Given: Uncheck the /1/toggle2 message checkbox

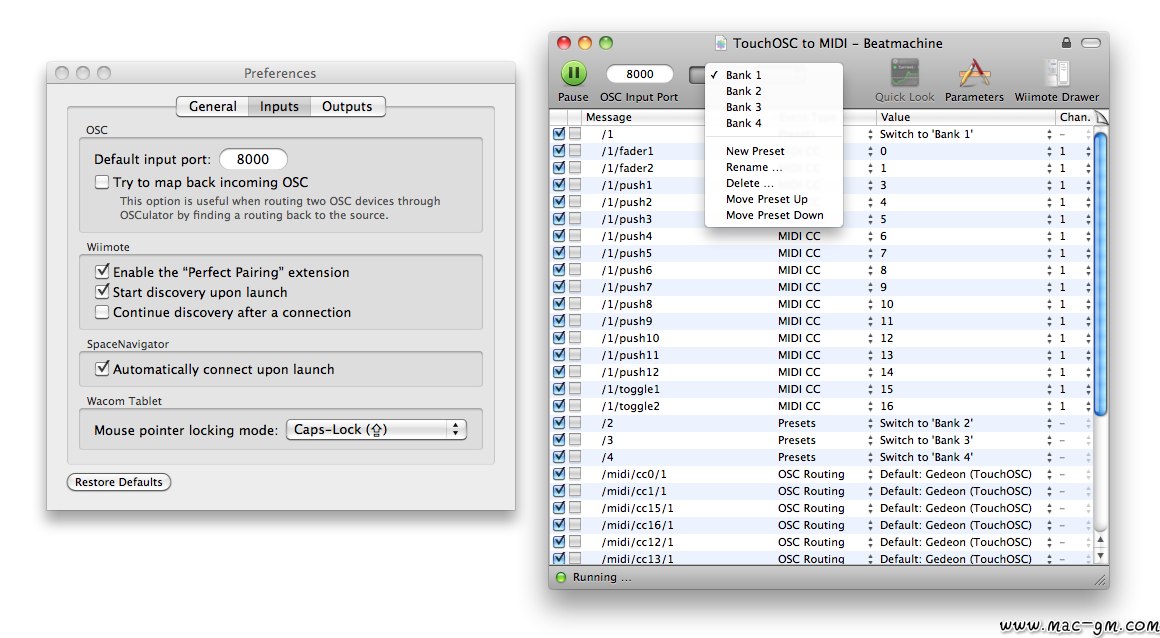Looking at the screenshot, I should (x=559, y=406).
